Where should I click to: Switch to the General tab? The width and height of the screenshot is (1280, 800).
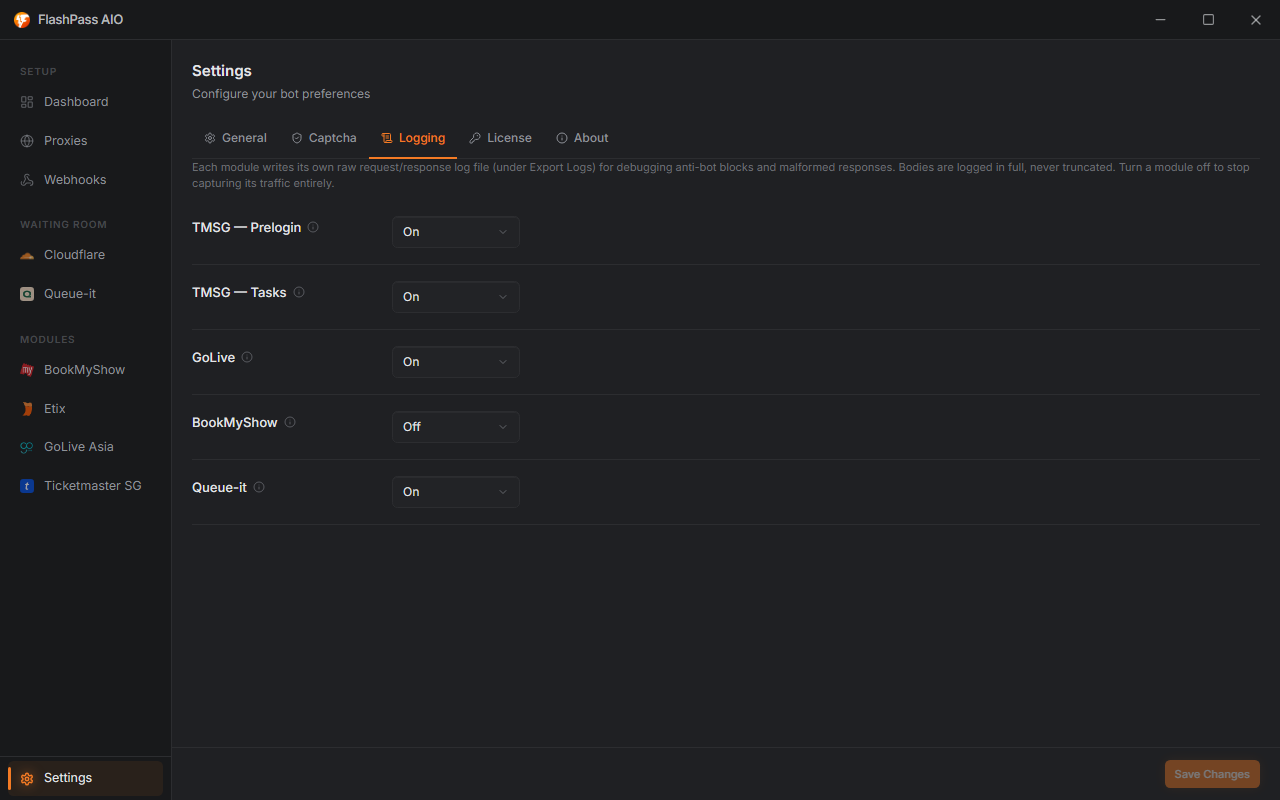[235, 138]
